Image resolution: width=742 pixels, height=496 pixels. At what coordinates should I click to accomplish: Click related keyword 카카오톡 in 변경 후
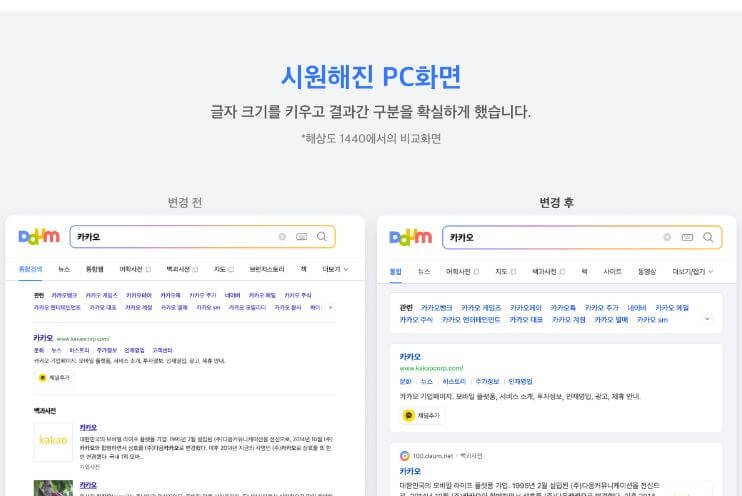pos(563,308)
